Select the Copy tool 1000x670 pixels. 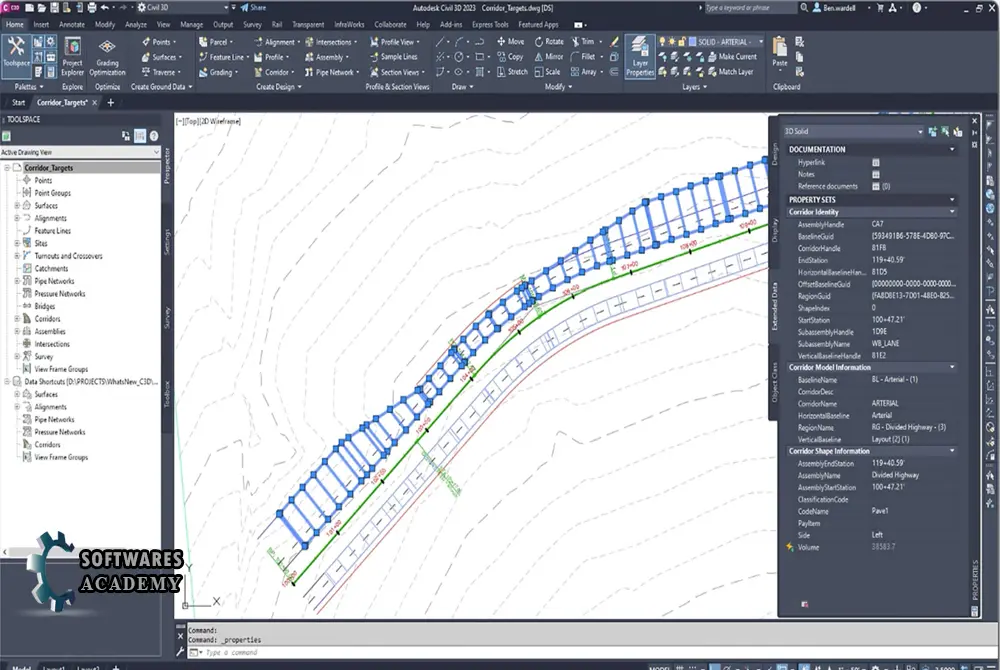(510, 57)
